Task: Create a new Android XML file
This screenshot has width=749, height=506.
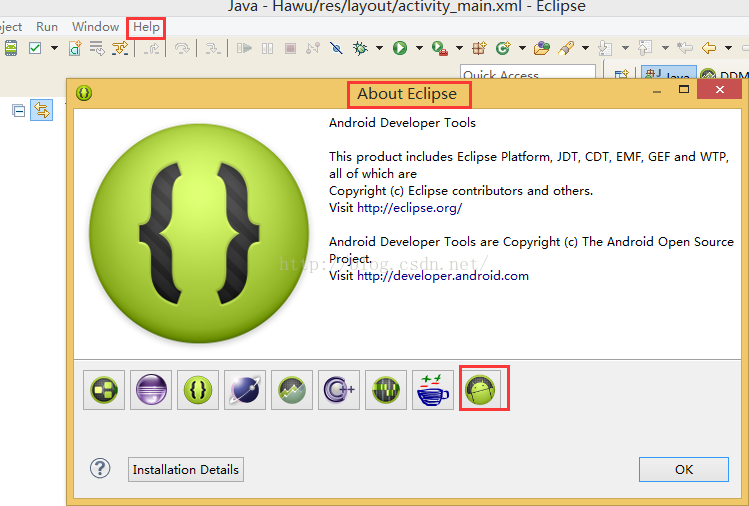Action: pyautogui.click(x=75, y=48)
